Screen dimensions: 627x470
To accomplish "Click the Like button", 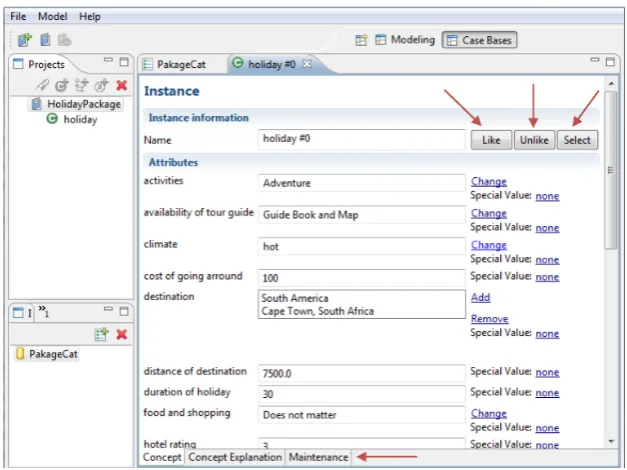I will (491, 140).
